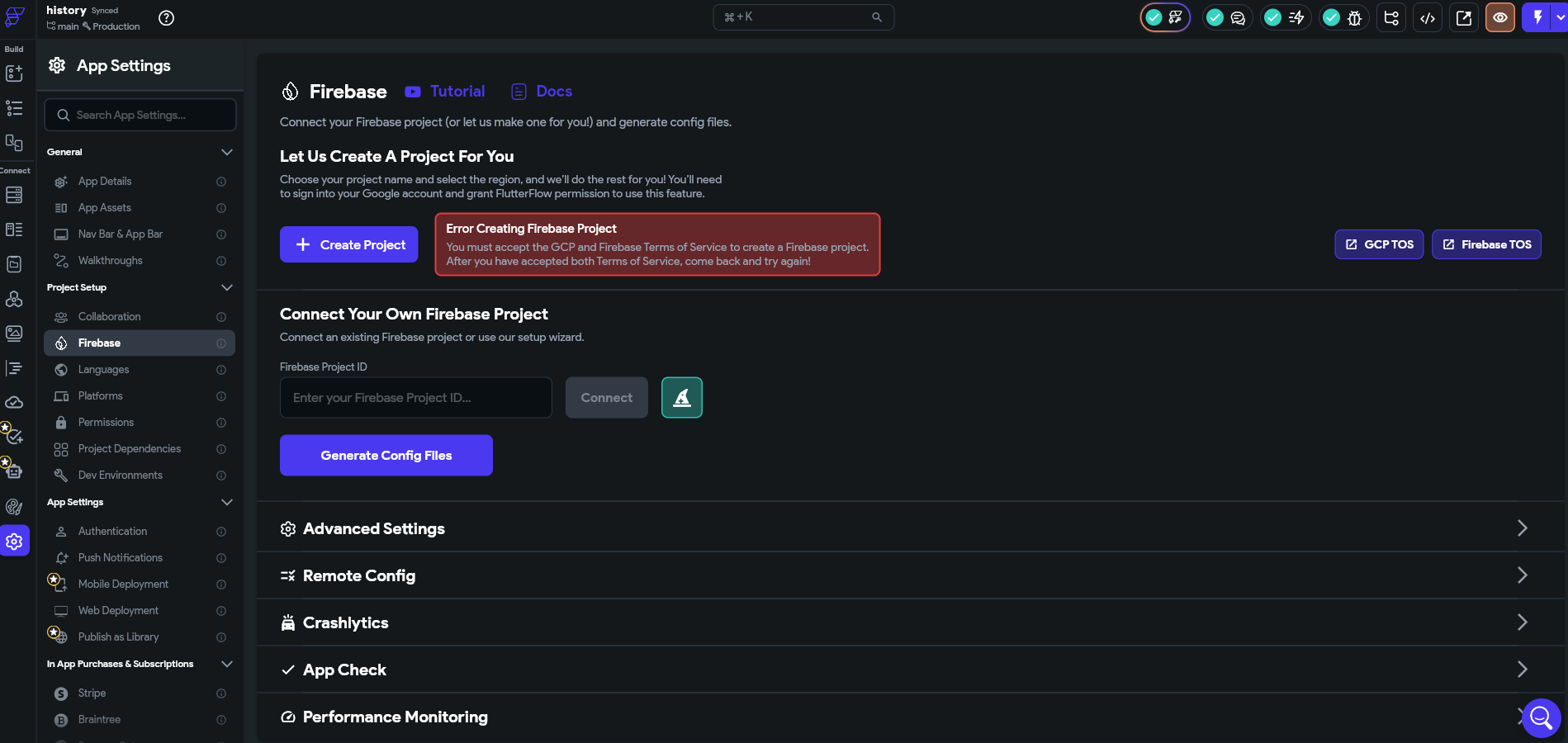The image size is (1568, 743).
Task: Click the lightning run button
Action: tap(1537, 17)
